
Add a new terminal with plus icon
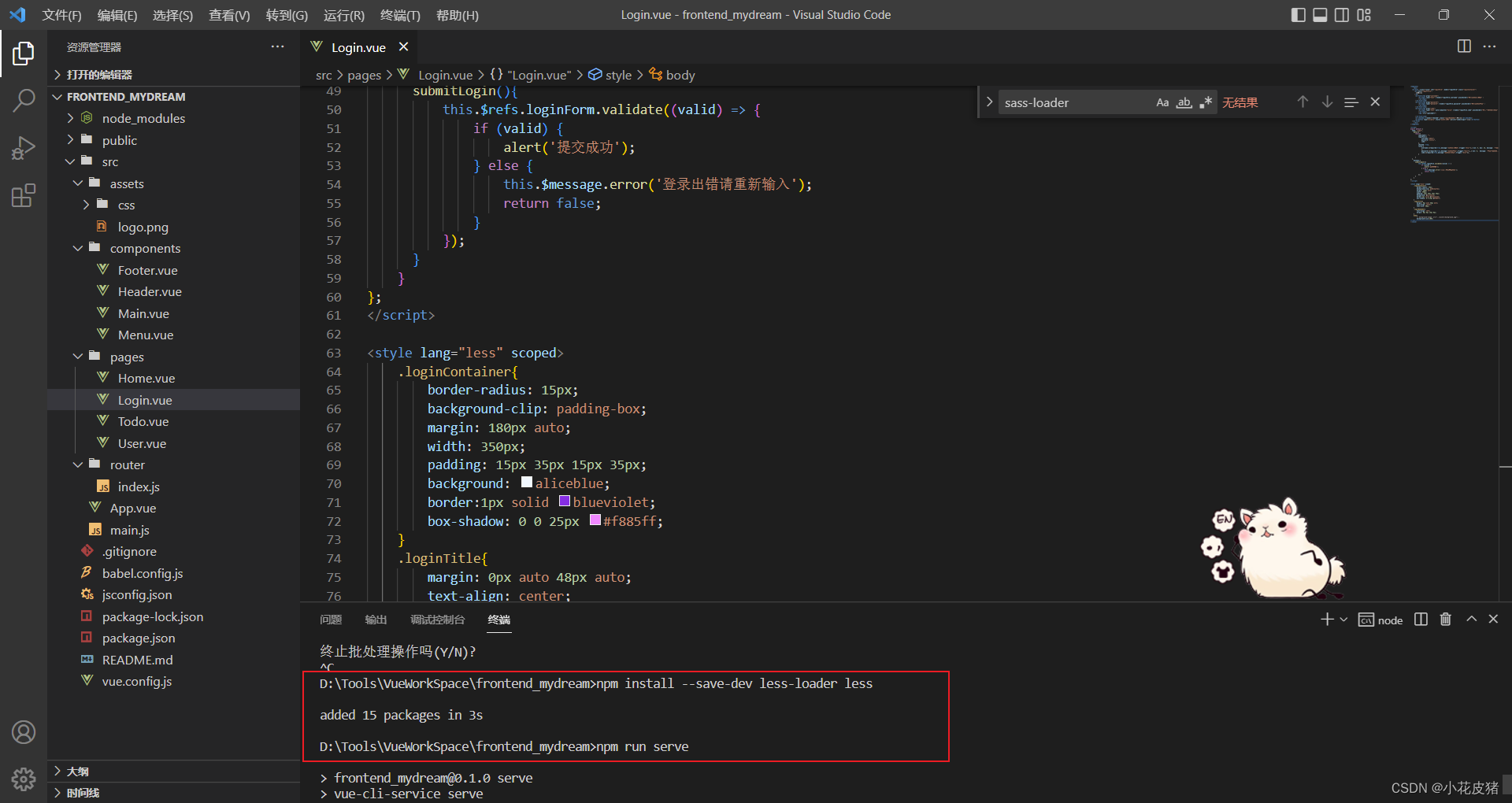[1327, 620]
